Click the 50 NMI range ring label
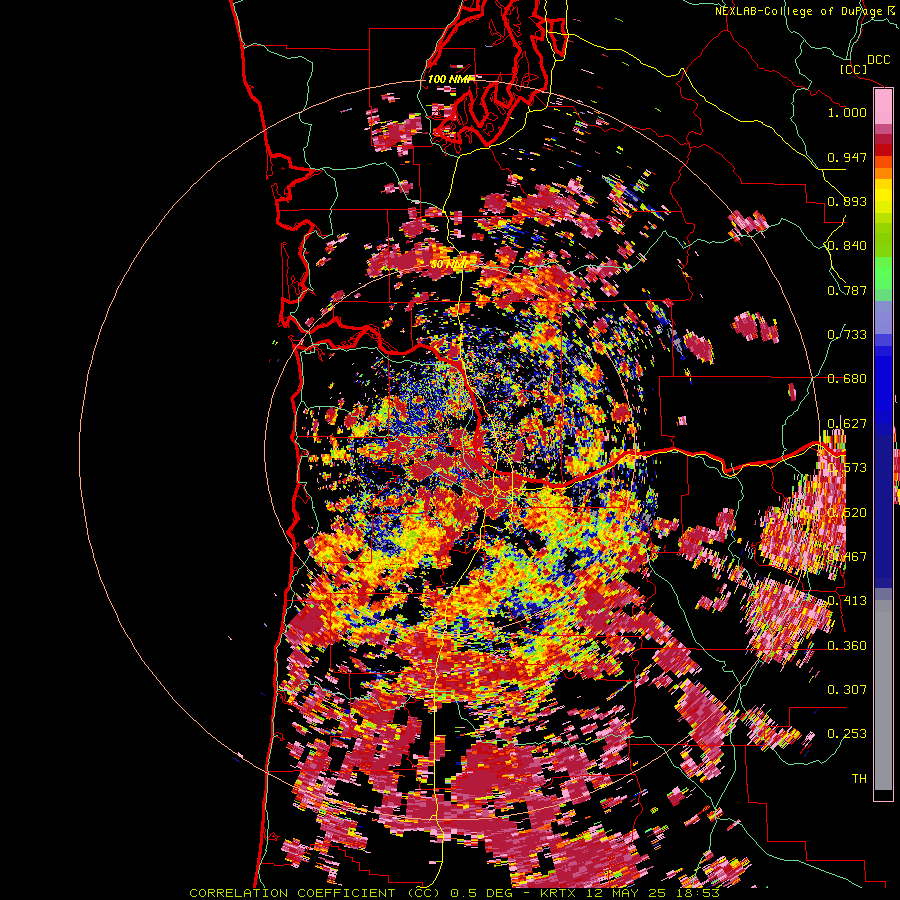The height and width of the screenshot is (900, 900). click(x=448, y=264)
